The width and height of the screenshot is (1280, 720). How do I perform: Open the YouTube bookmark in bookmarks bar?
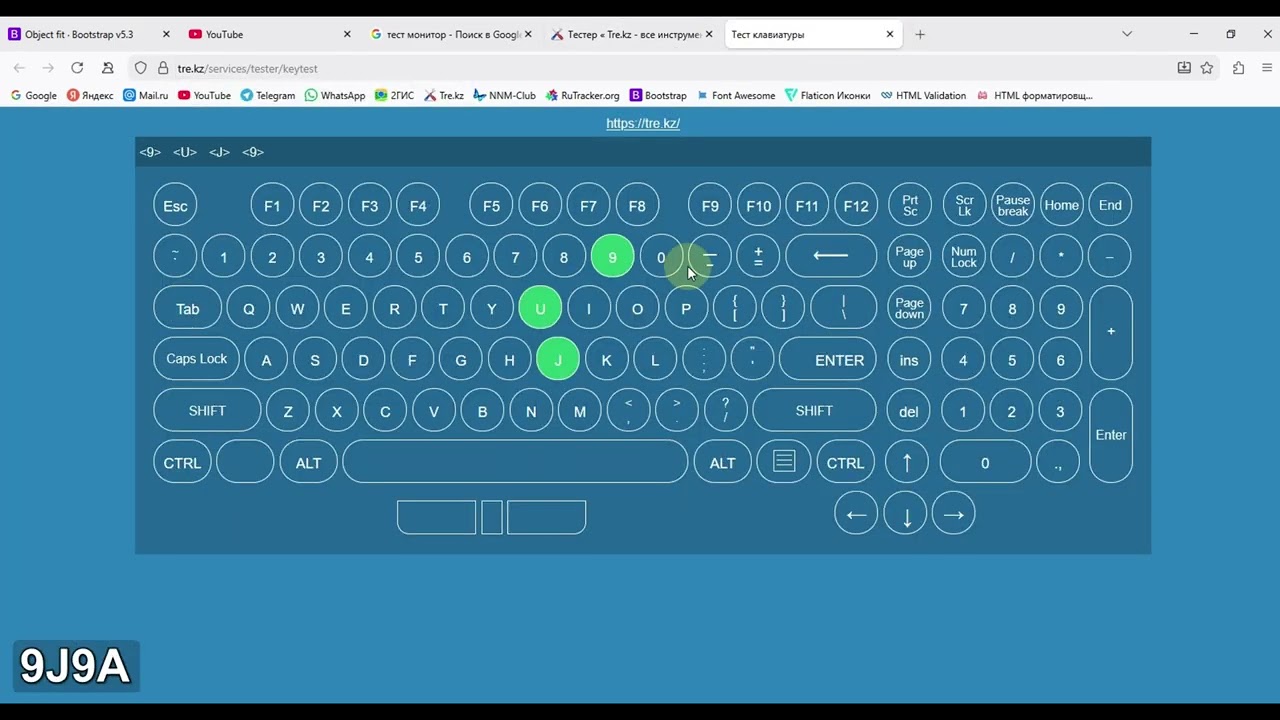pyautogui.click(x=204, y=95)
